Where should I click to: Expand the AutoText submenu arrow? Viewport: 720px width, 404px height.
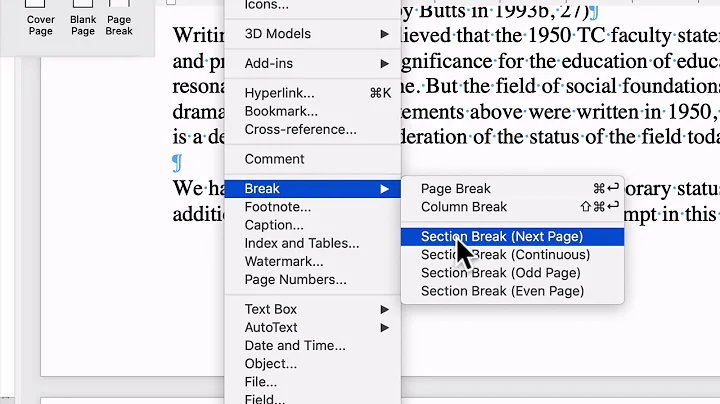(384, 327)
